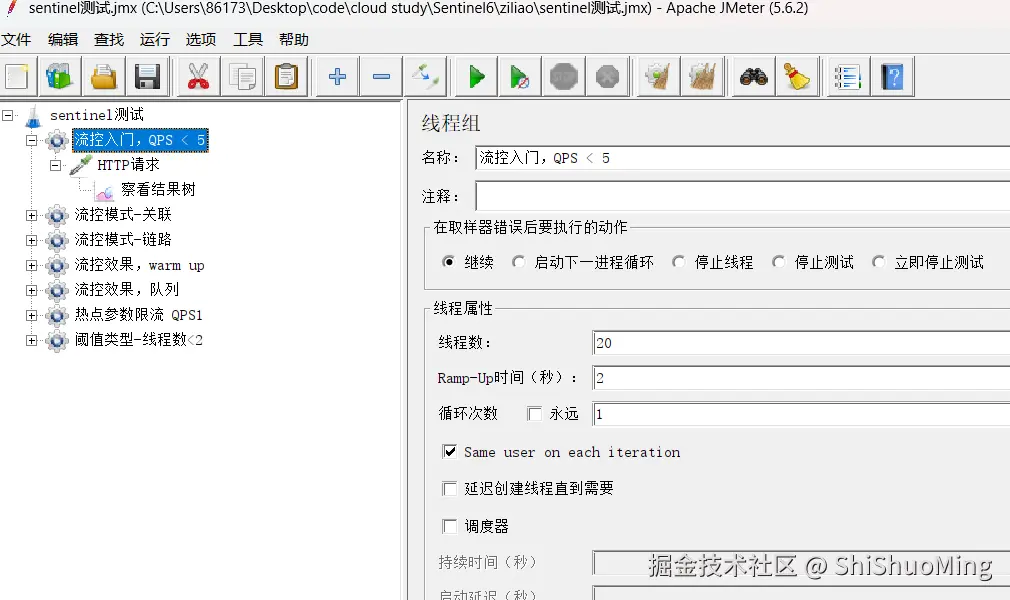Image resolution: width=1010 pixels, height=600 pixels.
Task: Click the grey Stop icon
Action: pos(564,77)
